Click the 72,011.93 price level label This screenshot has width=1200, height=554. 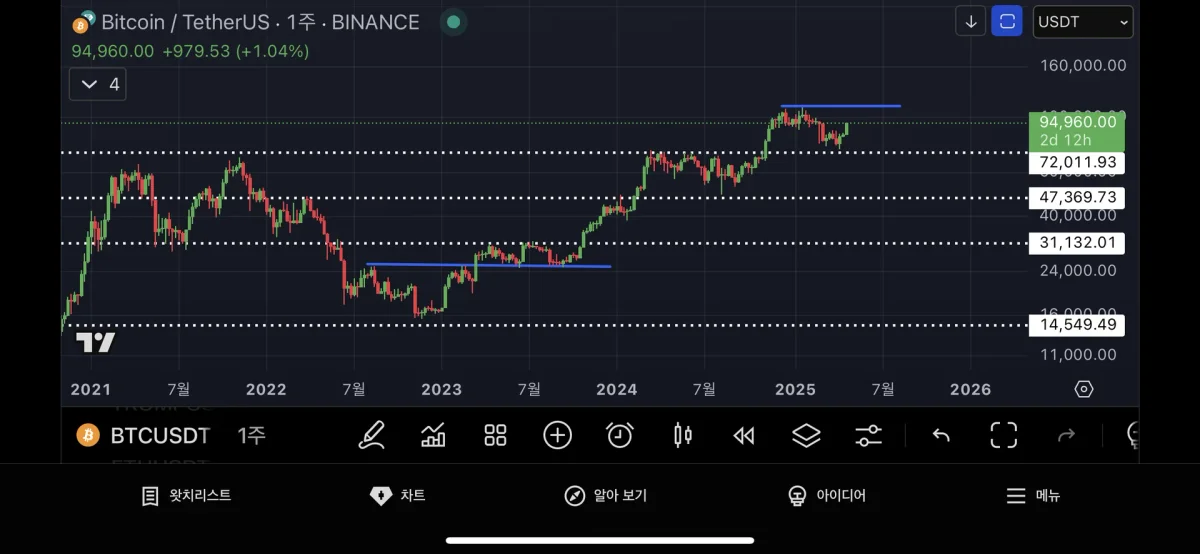coord(1076,162)
